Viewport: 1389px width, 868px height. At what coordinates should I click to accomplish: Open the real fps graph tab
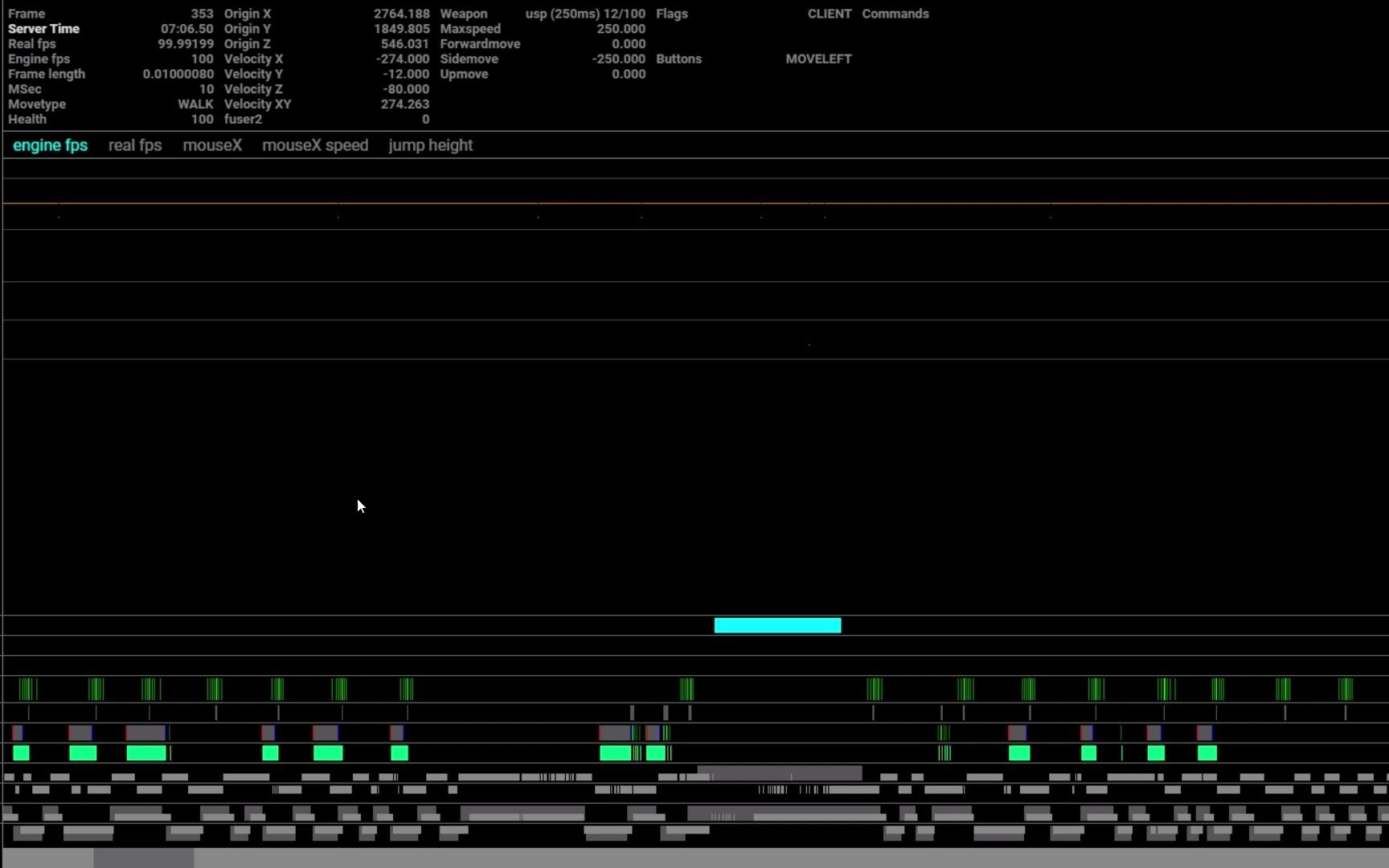pos(135,145)
